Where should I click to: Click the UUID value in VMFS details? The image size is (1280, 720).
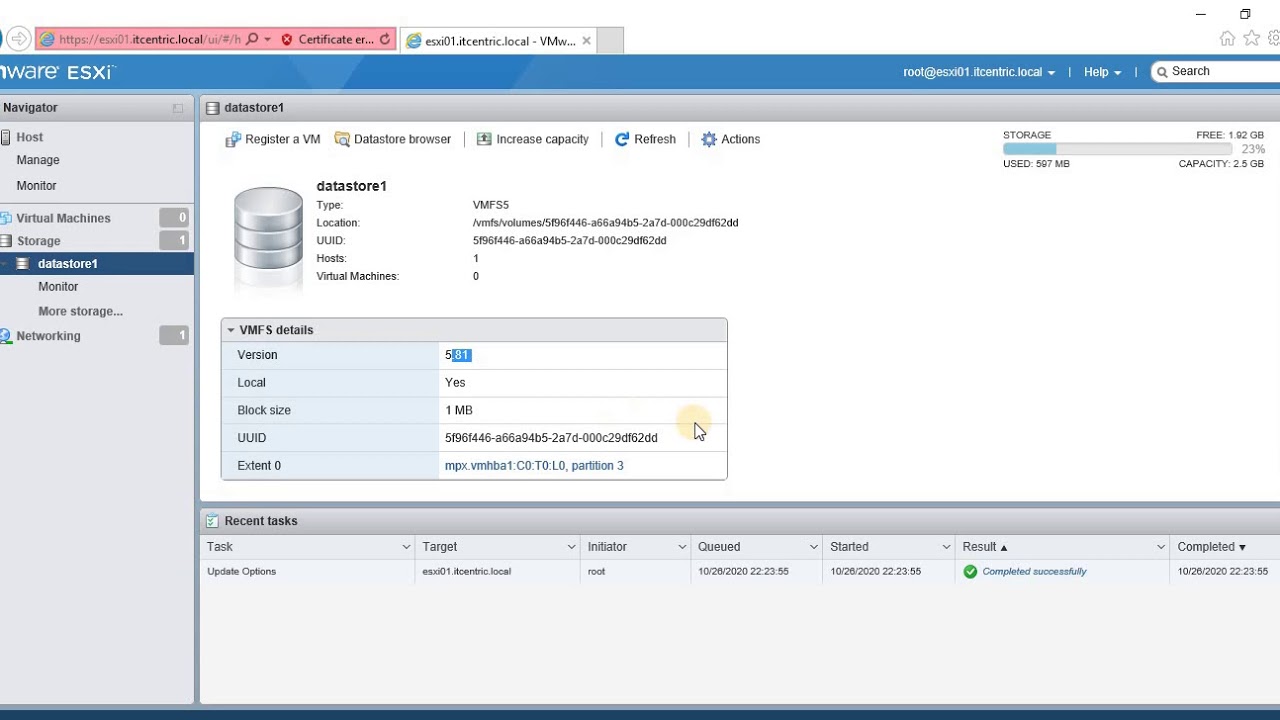[551, 438]
